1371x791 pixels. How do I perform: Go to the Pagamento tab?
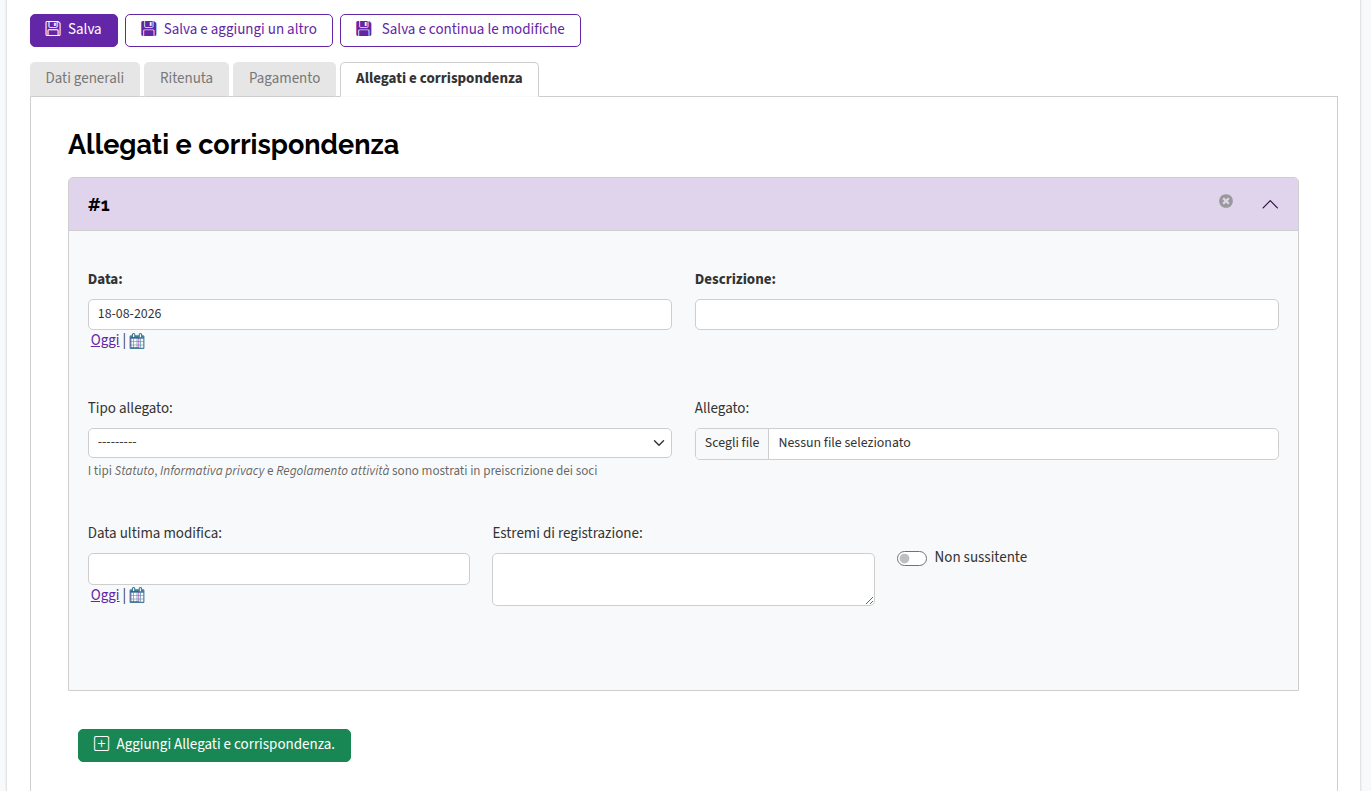tap(285, 79)
